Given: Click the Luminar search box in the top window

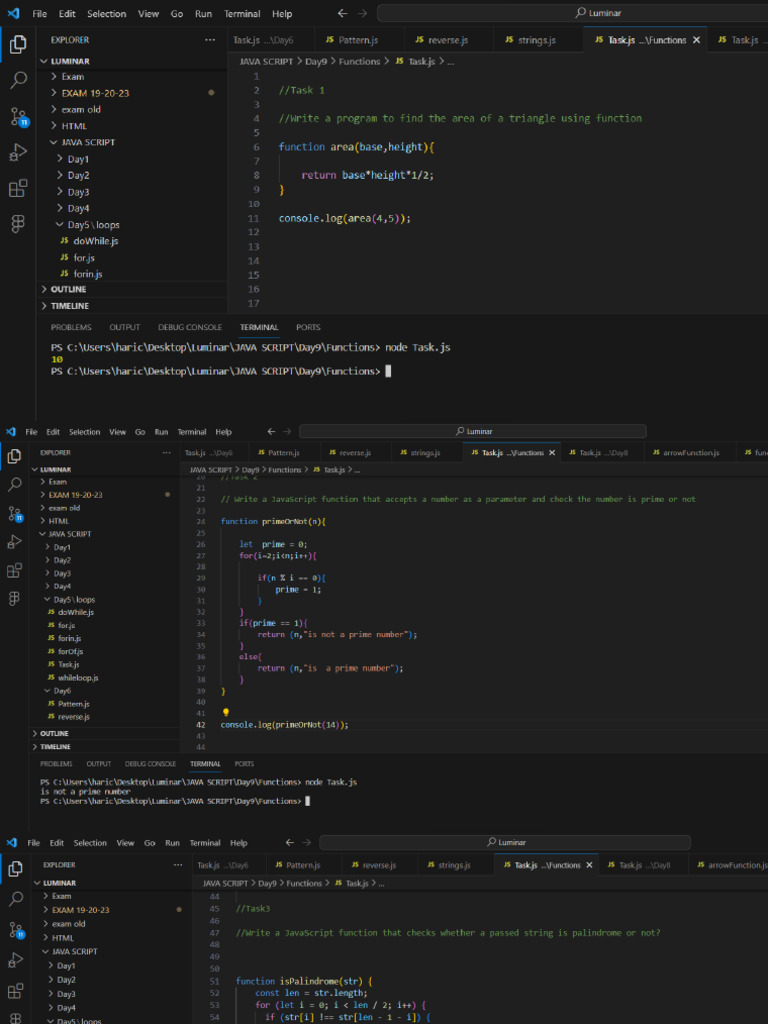Looking at the screenshot, I should [572, 13].
